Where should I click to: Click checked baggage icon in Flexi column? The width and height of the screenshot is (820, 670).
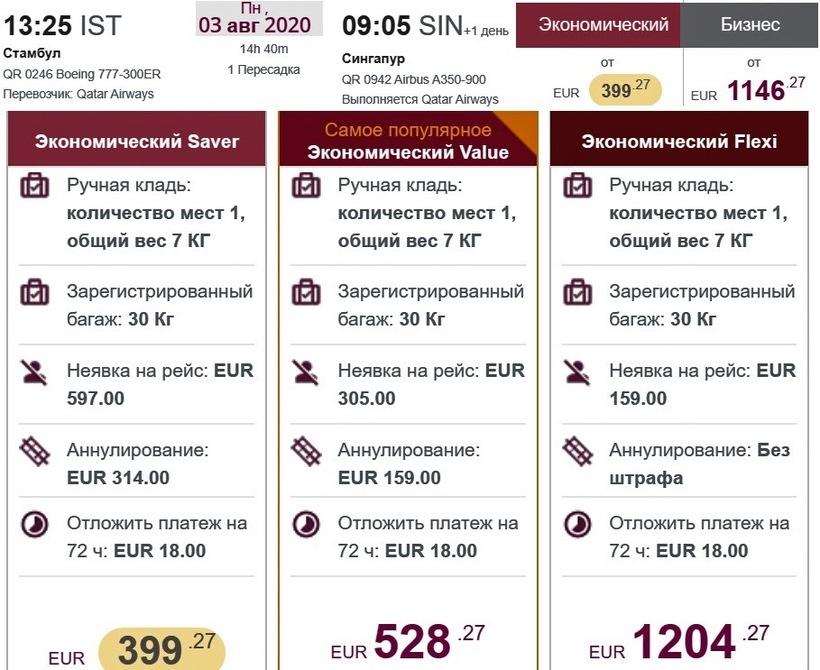coord(578,292)
